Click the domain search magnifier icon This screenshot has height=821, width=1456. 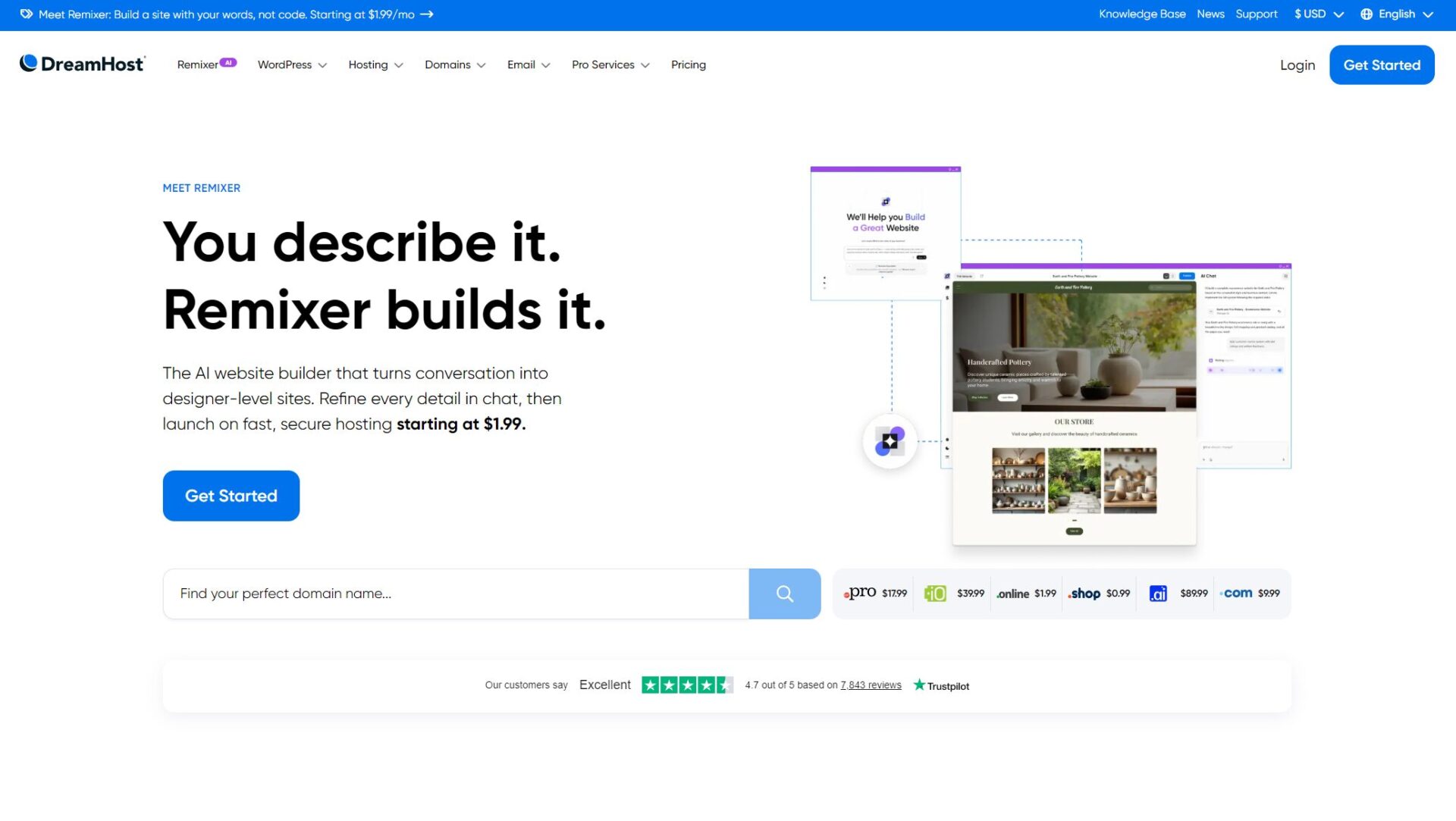(x=784, y=594)
